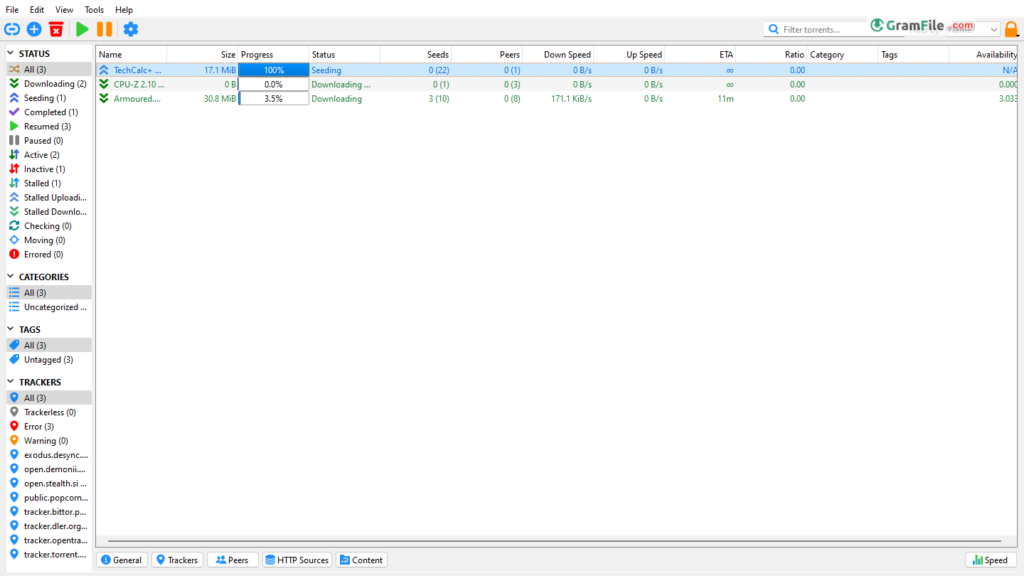Screen dimensions: 1024x576
Task: Select the Stalled (1) status filter
Action: pyautogui.click(x=49, y=184)
